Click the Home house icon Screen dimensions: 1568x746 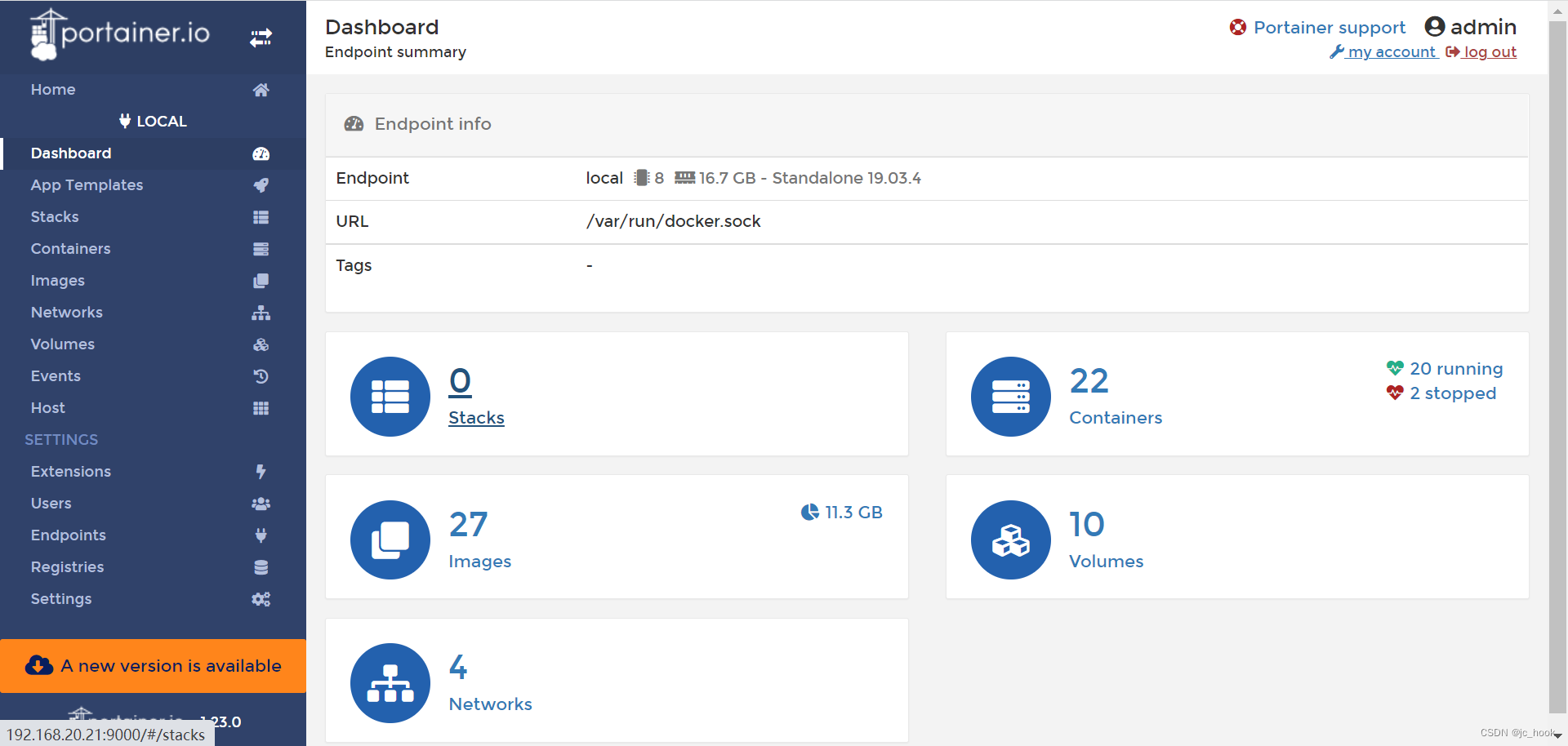(261, 90)
